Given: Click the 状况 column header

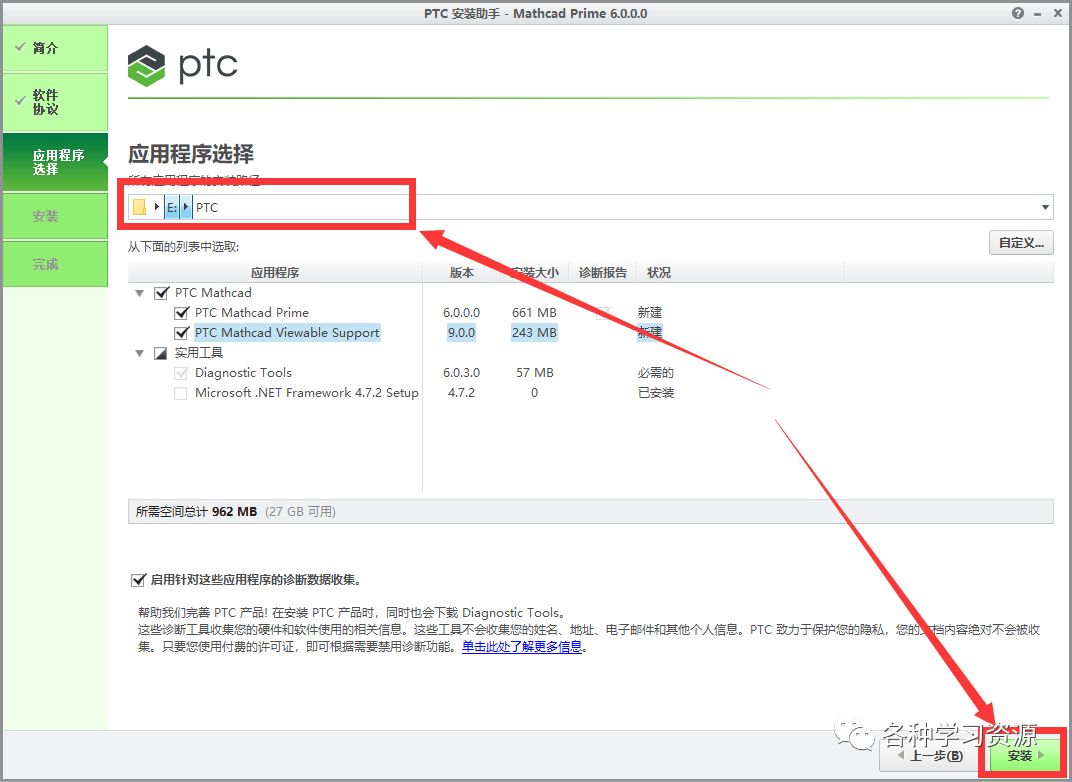Looking at the screenshot, I should pos(658,272).
